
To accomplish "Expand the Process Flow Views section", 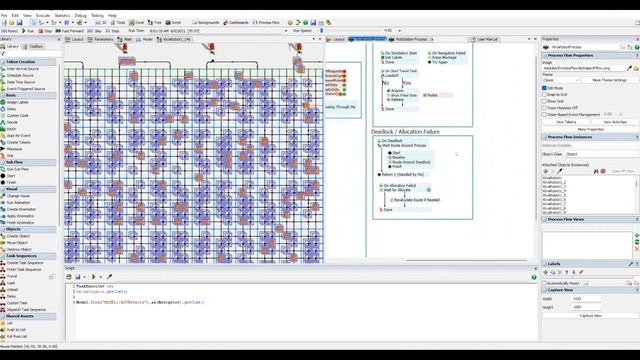I will [544, 220].
